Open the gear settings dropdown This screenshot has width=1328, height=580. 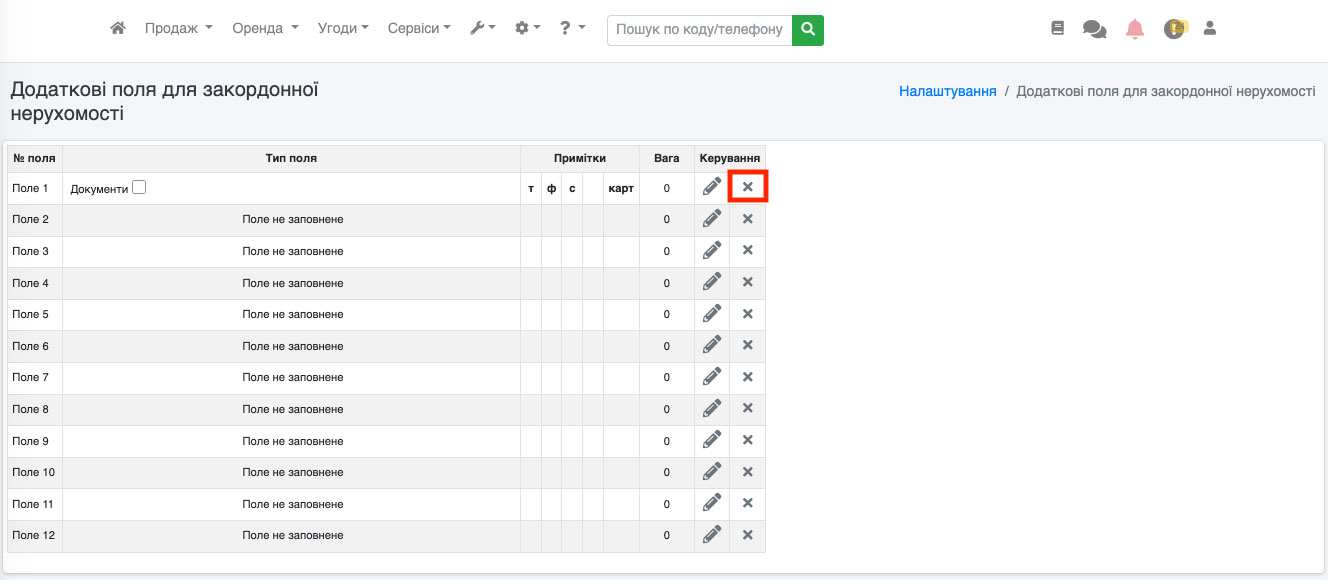tap(527, 29)
